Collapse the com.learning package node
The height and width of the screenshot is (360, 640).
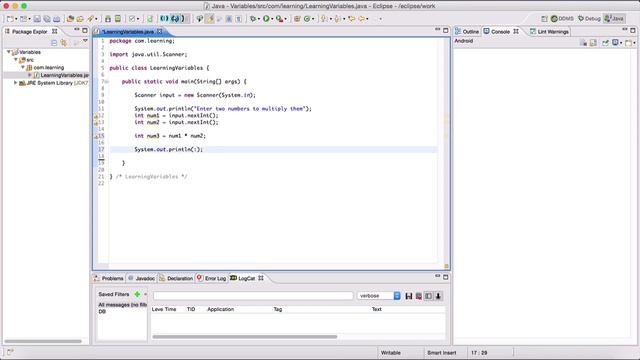[x=23, y=67]
